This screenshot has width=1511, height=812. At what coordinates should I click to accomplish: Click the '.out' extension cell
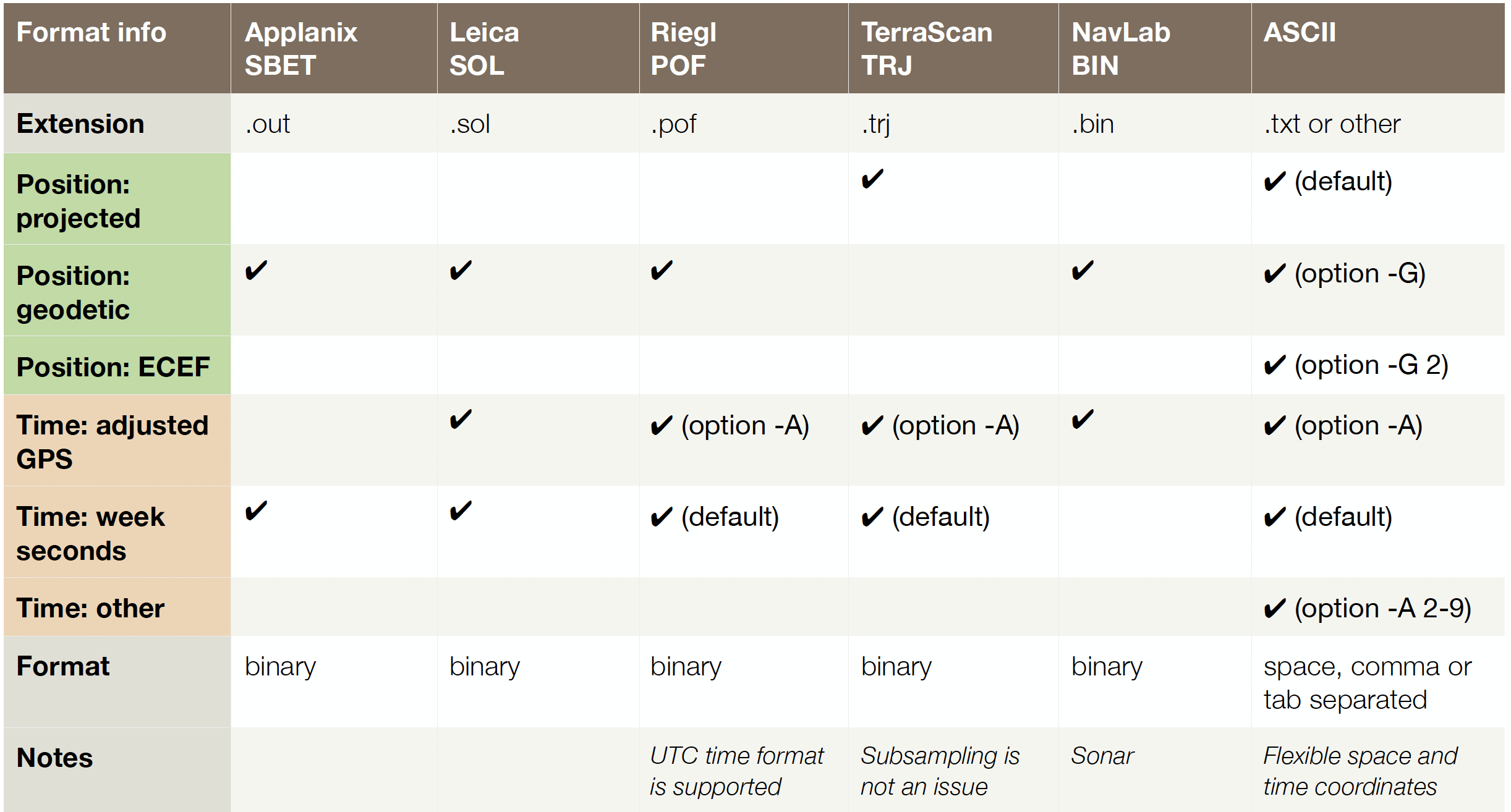334,124
